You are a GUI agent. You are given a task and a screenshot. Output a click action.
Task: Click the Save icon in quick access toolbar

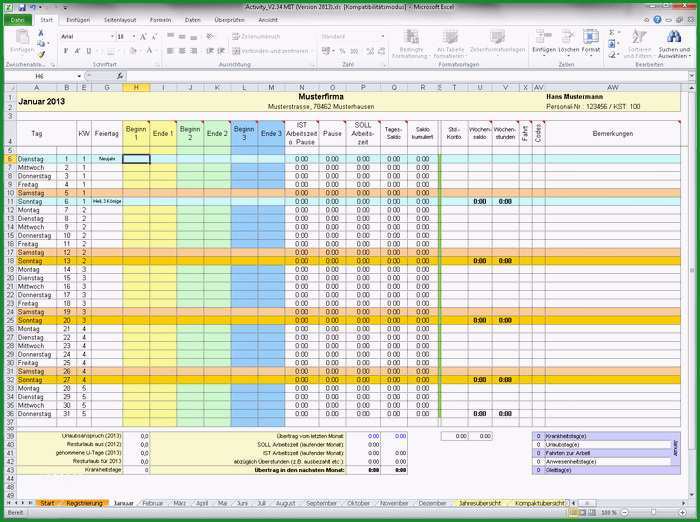pos(22,8)
